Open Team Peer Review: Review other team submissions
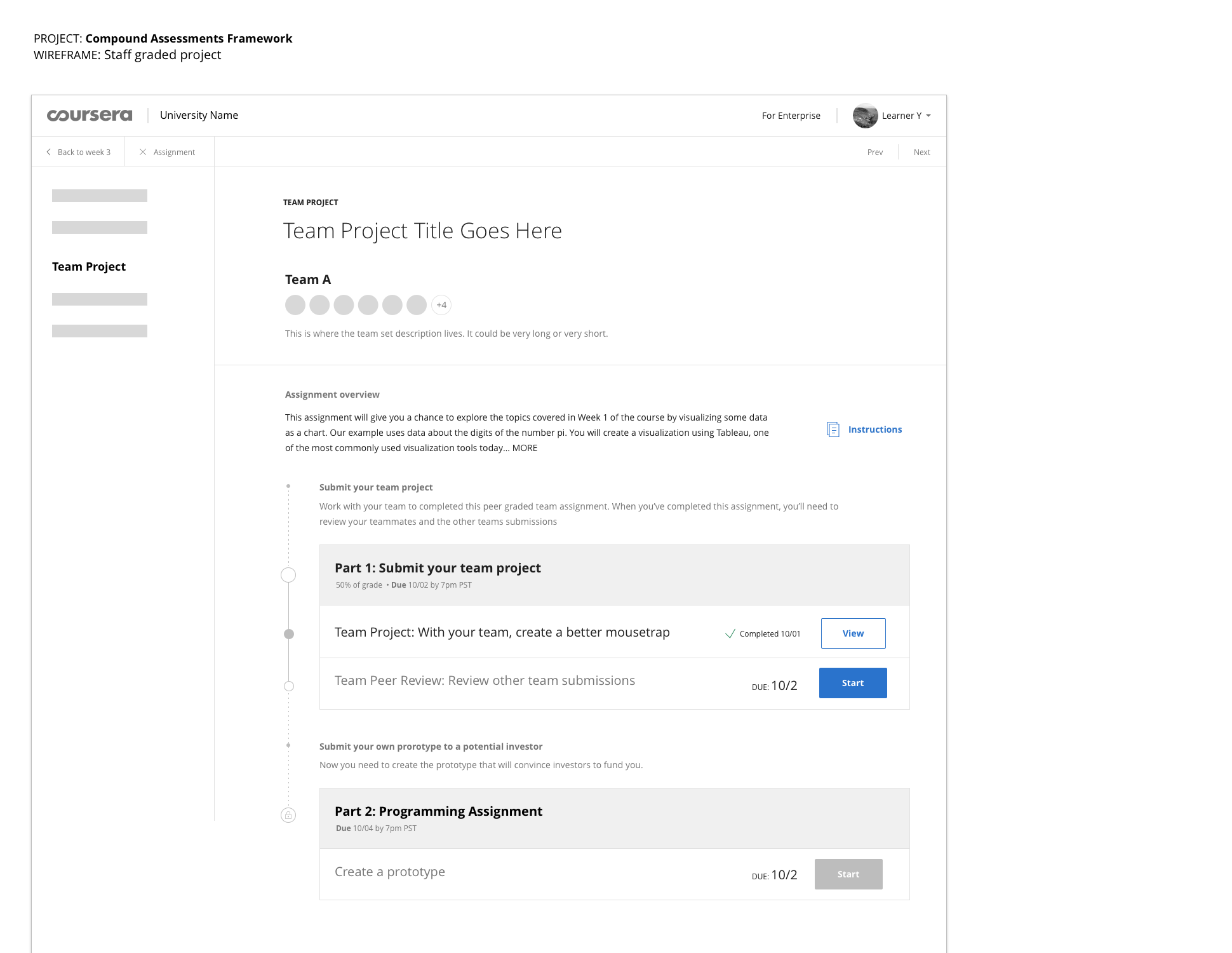Screen dimensions: 1232x953 [485, 680]
